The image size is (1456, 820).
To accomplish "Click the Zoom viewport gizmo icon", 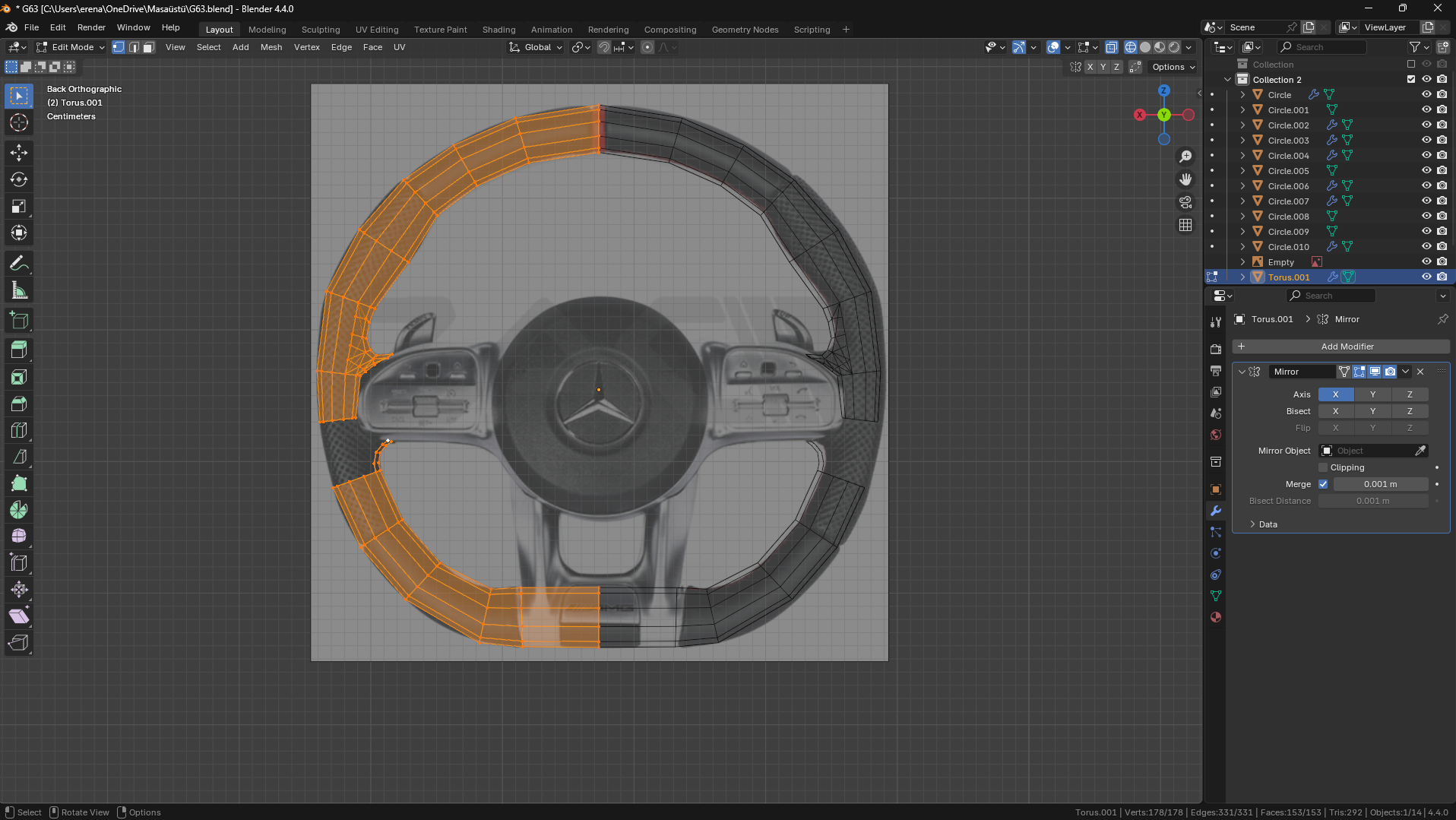I will coord(1185,157).
